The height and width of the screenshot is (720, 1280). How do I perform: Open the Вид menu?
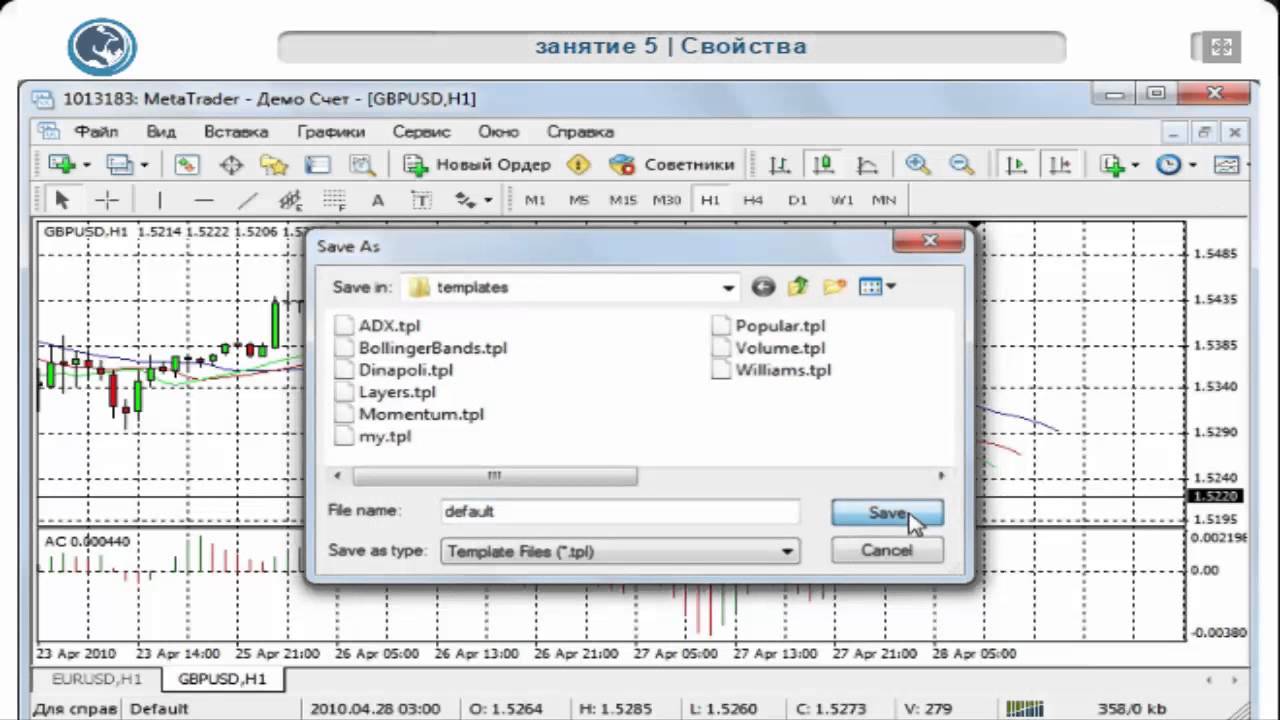(x=161, y=132)
